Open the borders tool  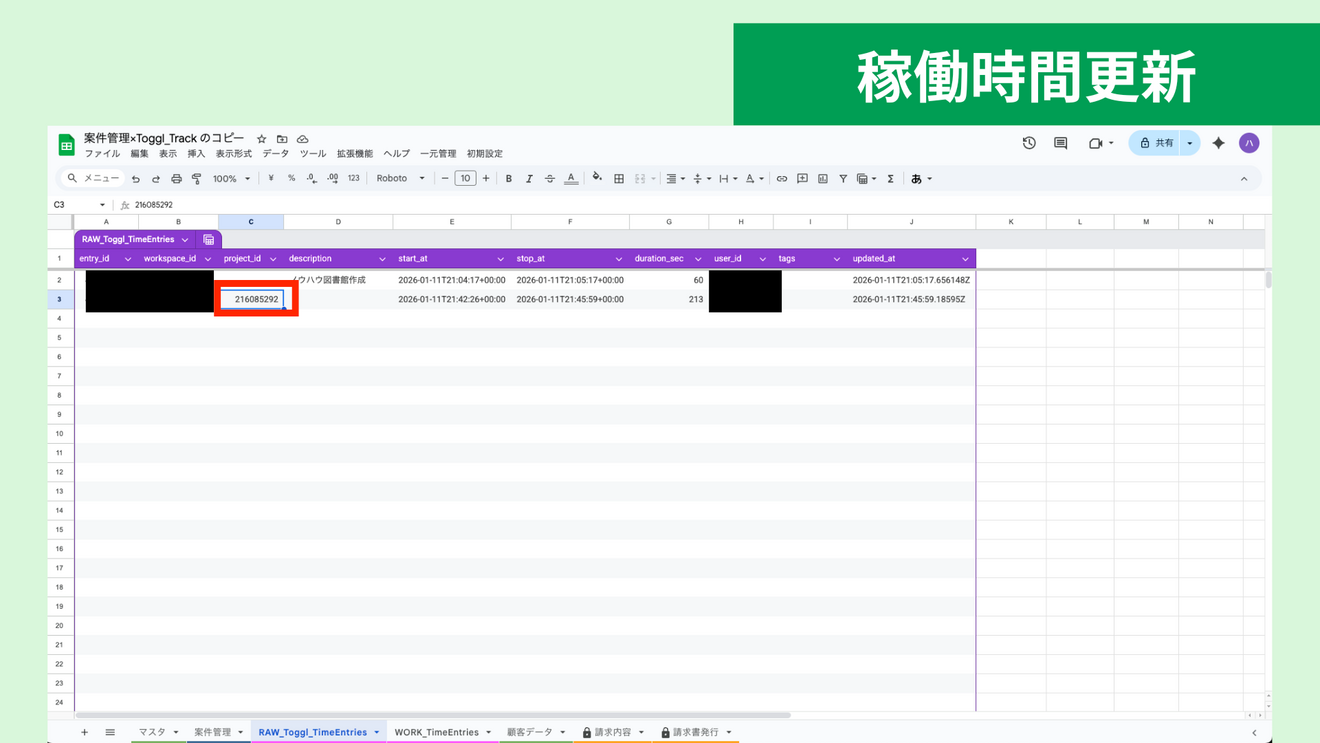(x=619, y=179)
